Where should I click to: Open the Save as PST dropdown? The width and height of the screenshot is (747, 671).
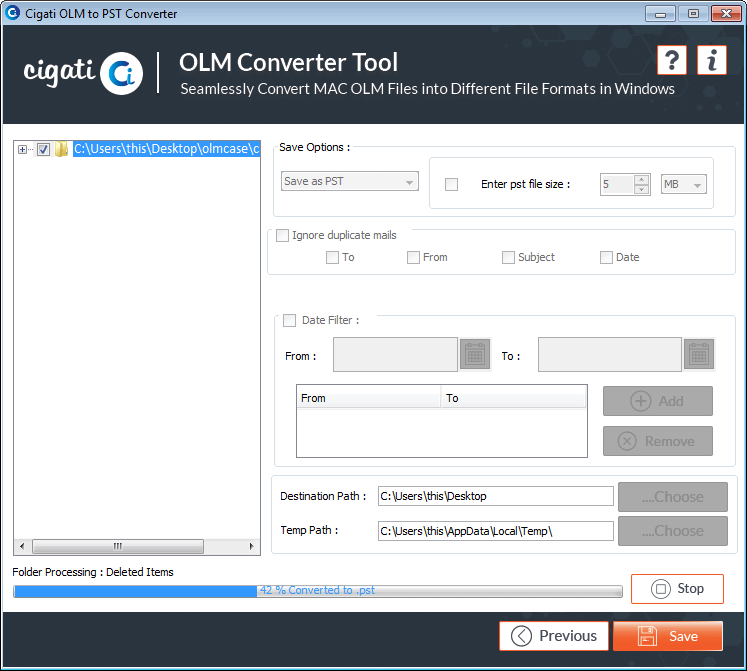click(350, 181)
